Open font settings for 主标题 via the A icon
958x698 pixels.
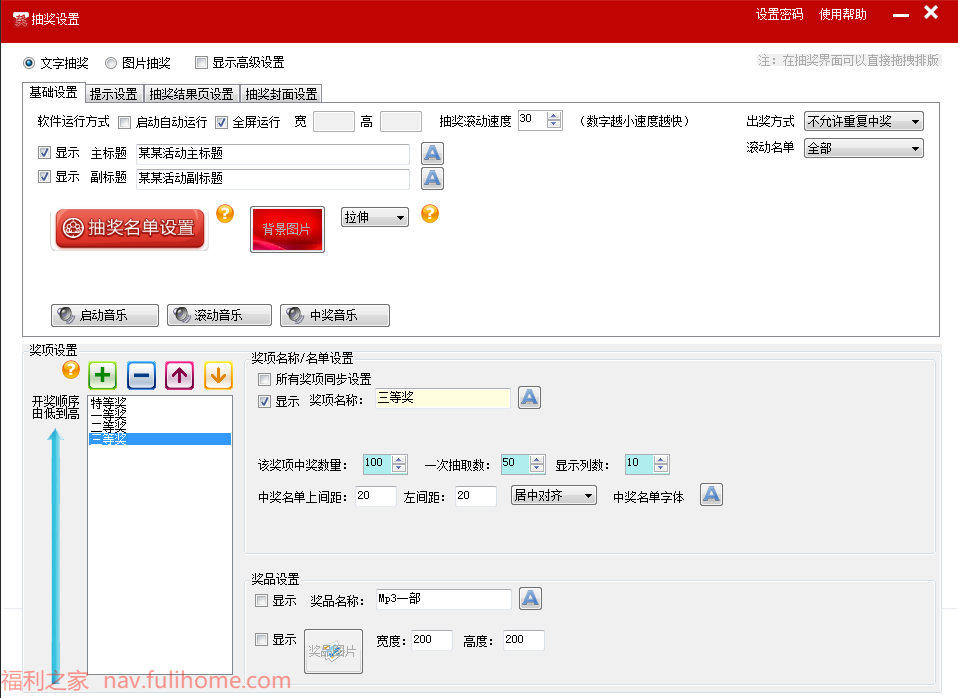coord(431,153)
